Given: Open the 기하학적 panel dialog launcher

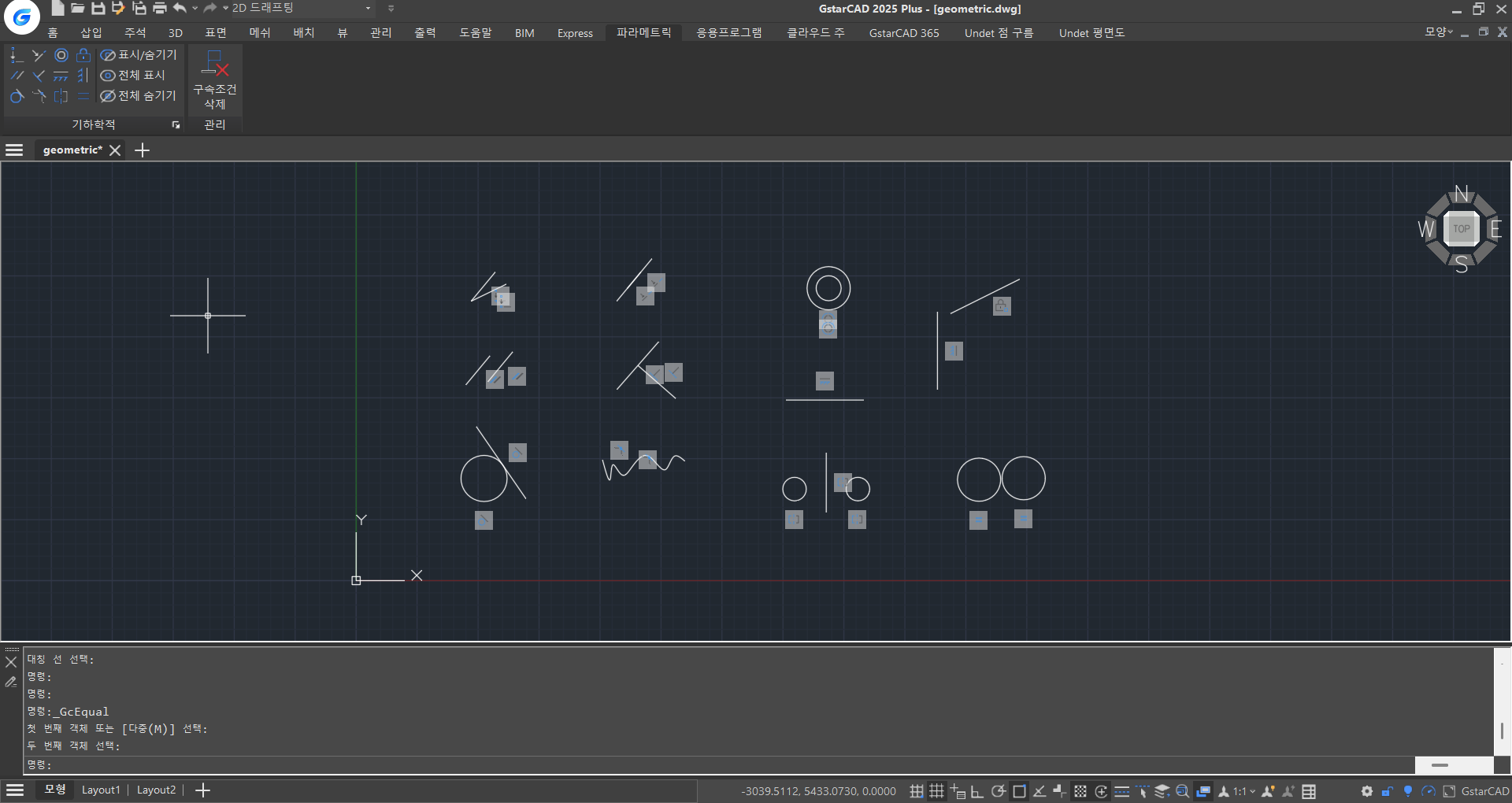Looking at the screenshot, I should (x=176, y=124).
